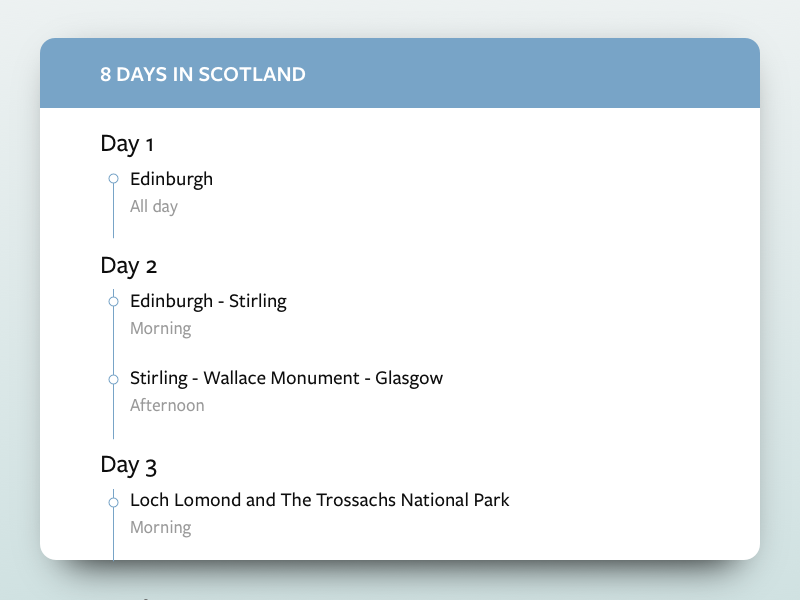Click timeline line between the Day 2 markers
800x600 pixels.
tap(113, 340)
